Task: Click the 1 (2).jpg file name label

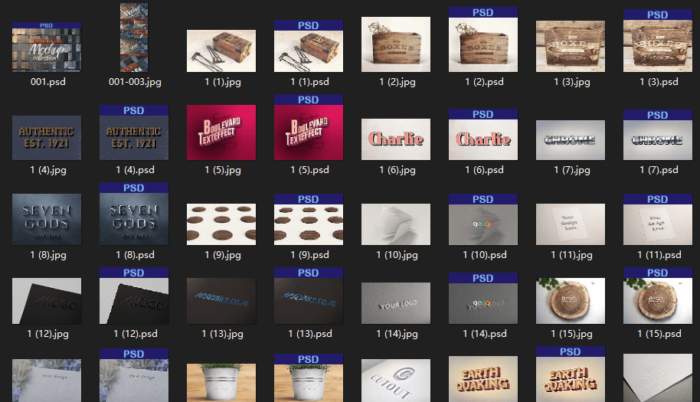Action: 395,80
